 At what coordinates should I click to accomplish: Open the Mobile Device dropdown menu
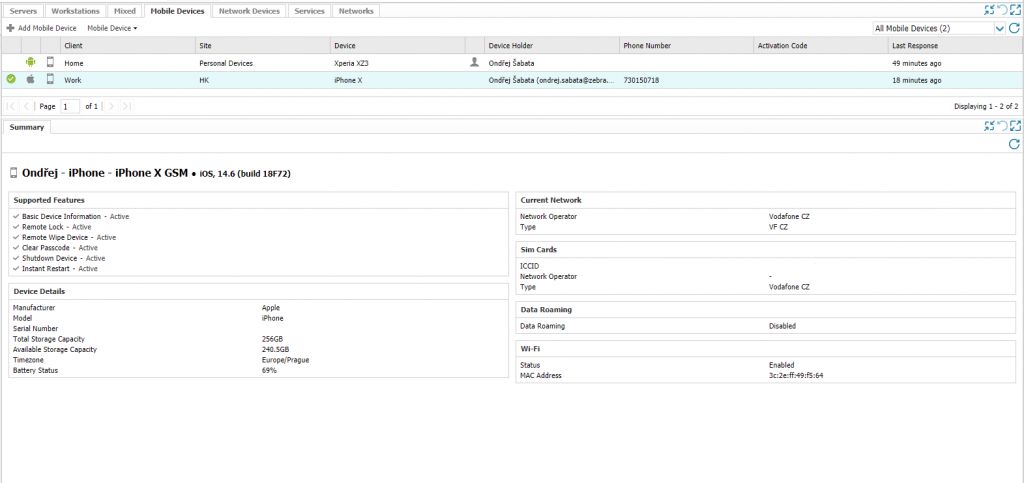tap(112, 28)
